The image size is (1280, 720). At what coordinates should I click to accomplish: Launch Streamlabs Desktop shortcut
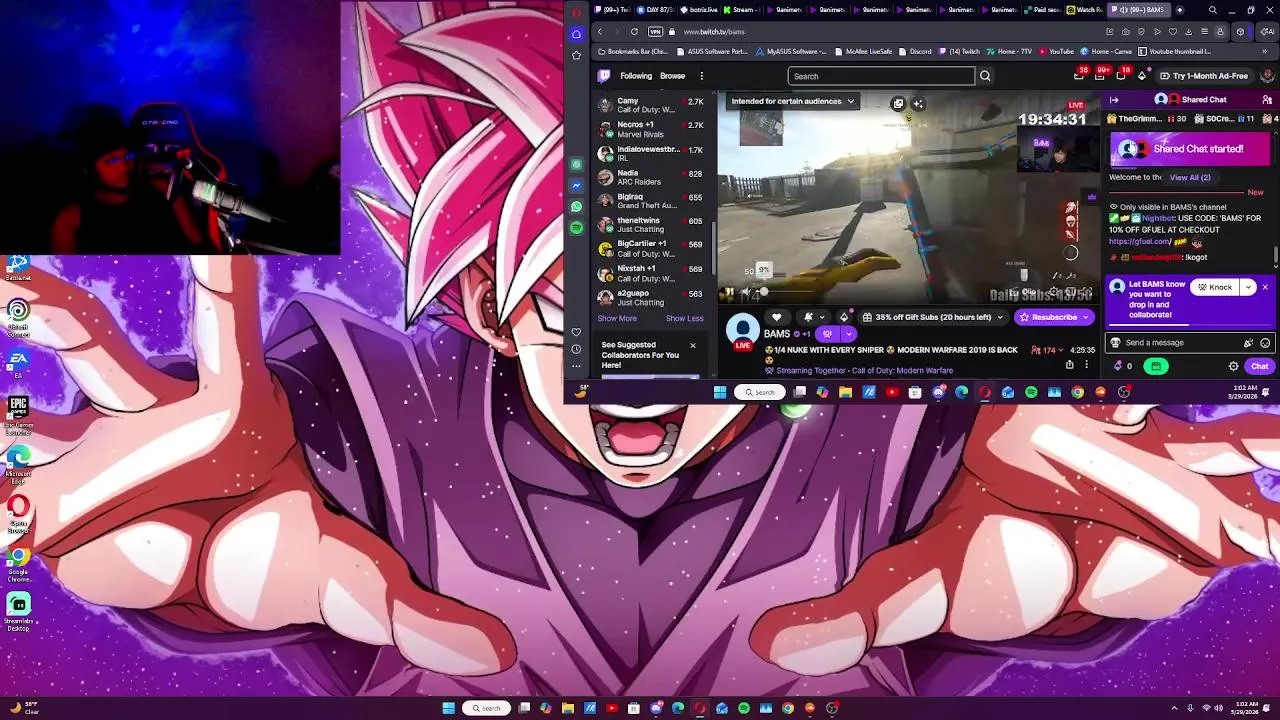click(x=18, y=610)
